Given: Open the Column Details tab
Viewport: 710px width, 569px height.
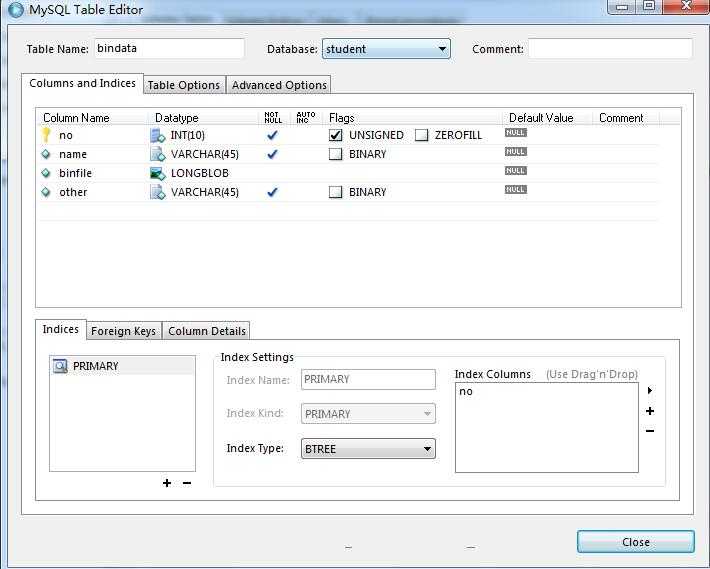Looking at the screenshot, I should [207, 331].
